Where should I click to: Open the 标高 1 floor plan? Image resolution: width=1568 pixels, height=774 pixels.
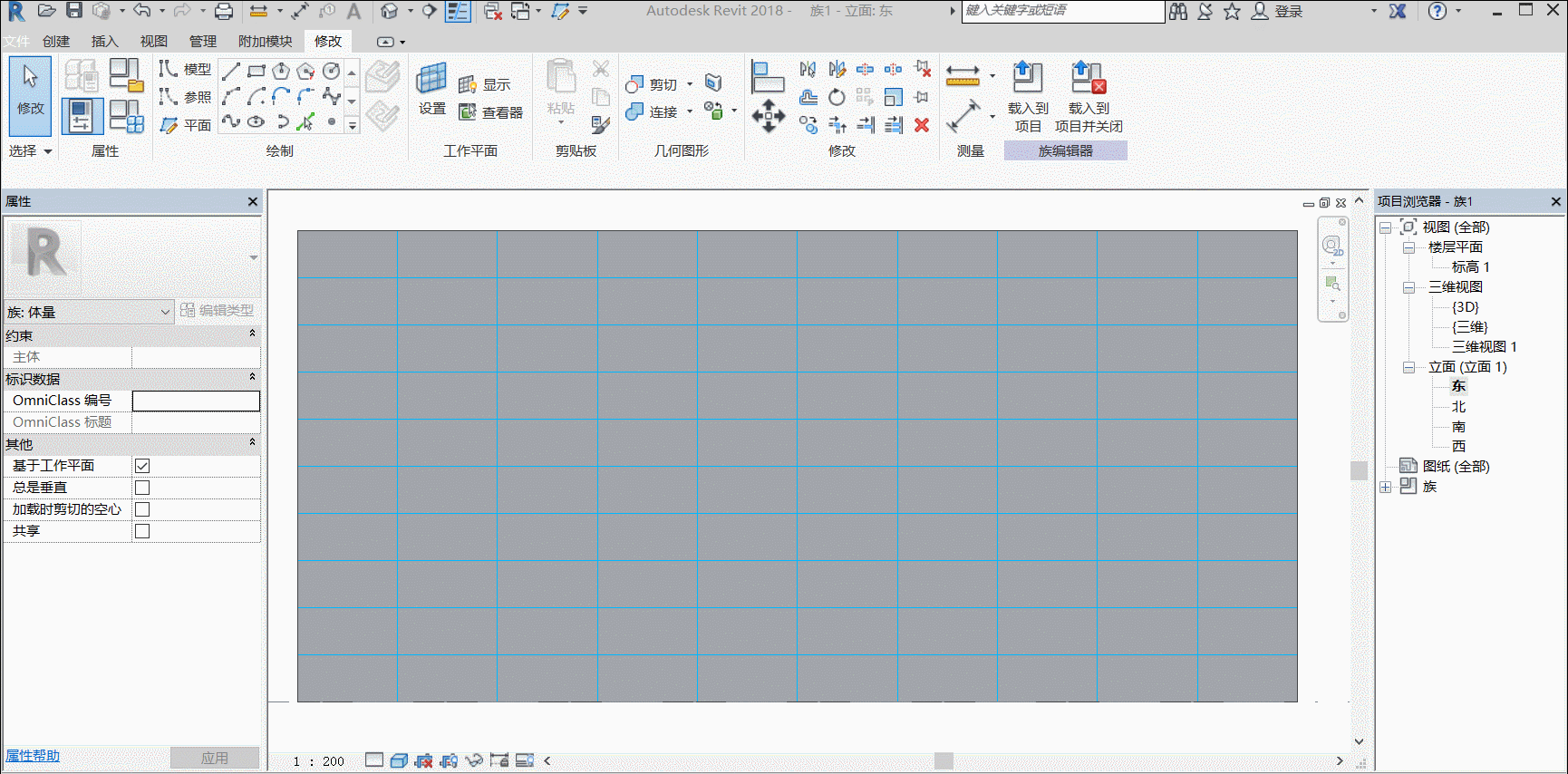(1471, 267)
